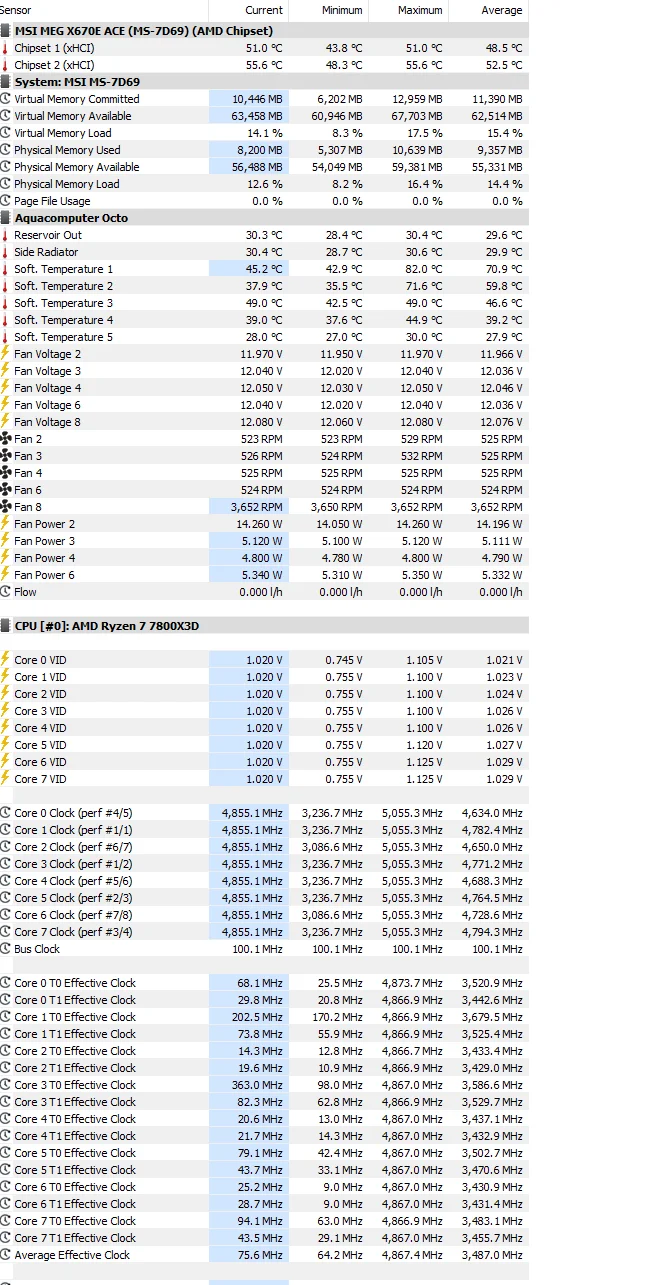Click the lightning icon beside Fan Voltage 8
Image resolution: width=670 pixels, height=1285 pixels.
coord(5,422)
